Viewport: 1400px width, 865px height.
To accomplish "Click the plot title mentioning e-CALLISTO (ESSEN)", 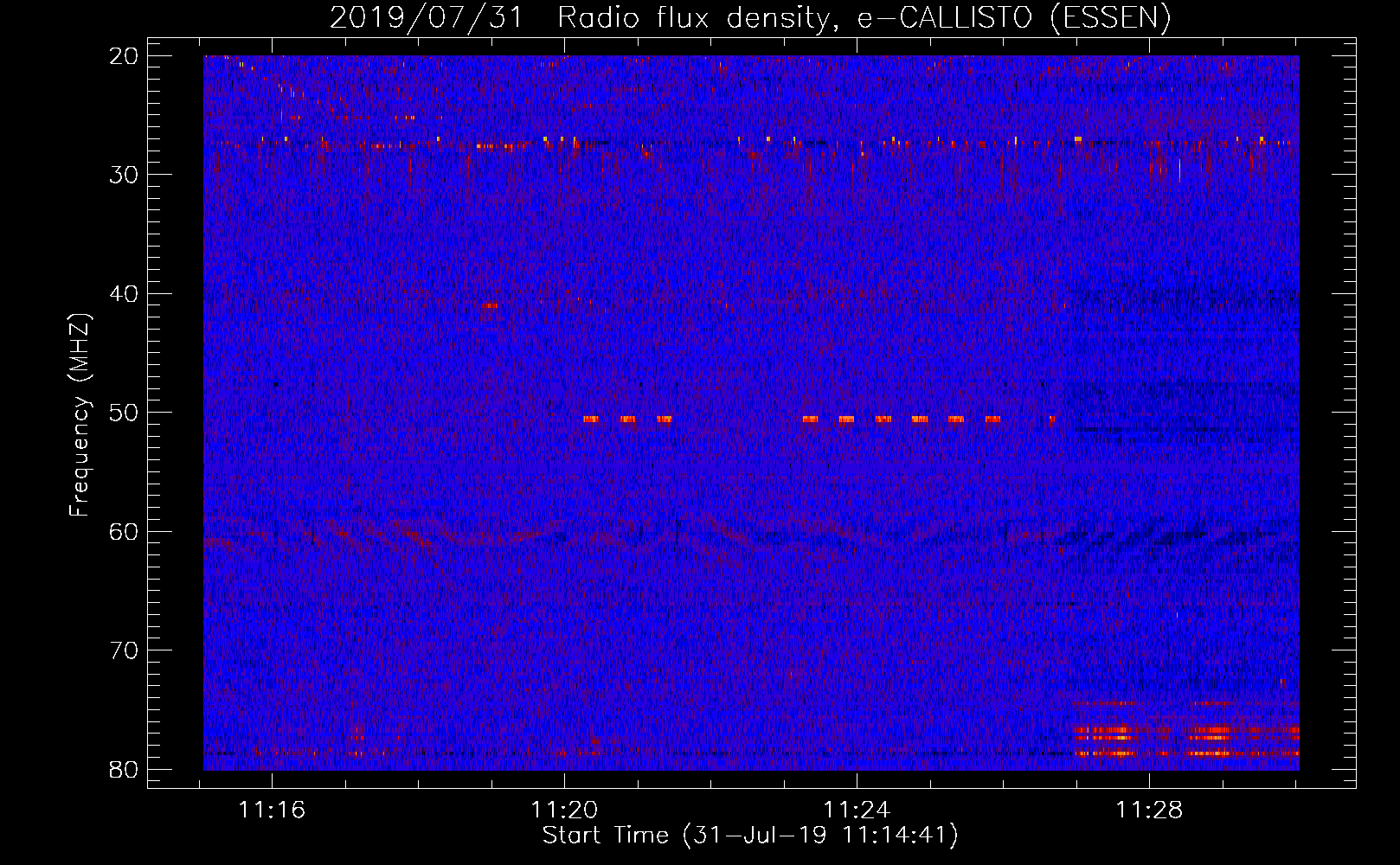I will [x=750, y=17].
